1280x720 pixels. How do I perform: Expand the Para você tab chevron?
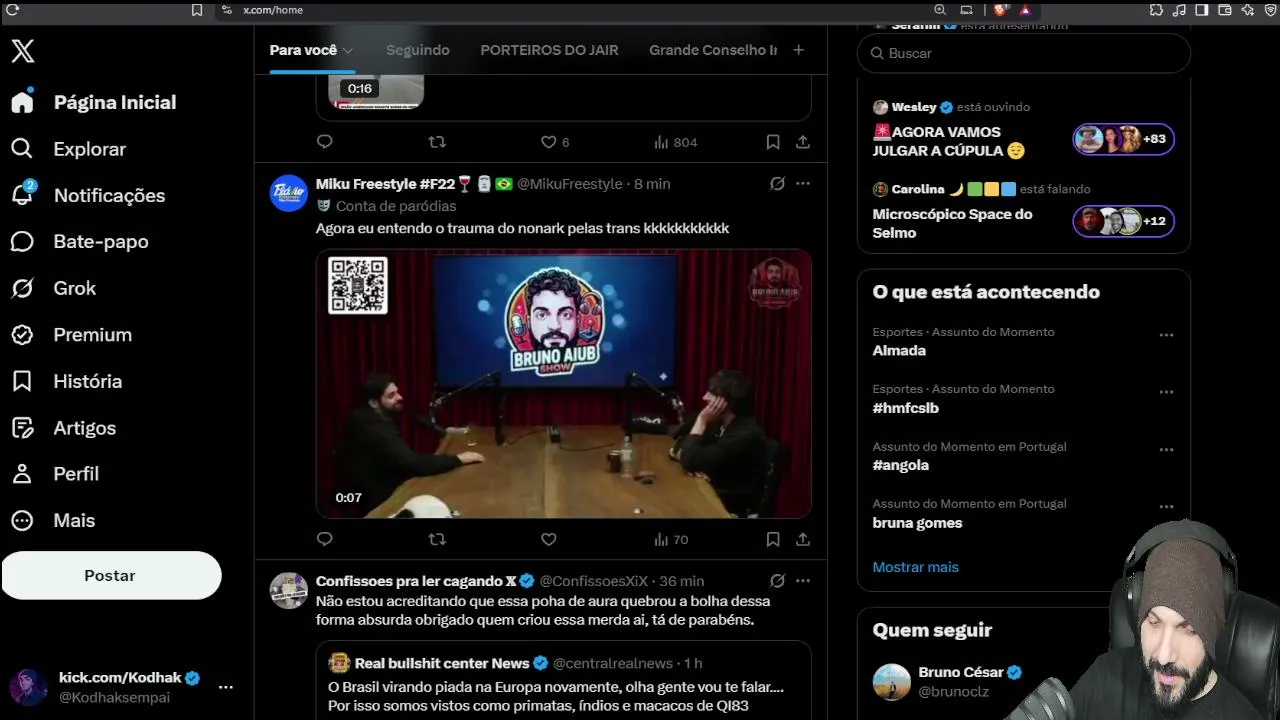coord(347,50)
